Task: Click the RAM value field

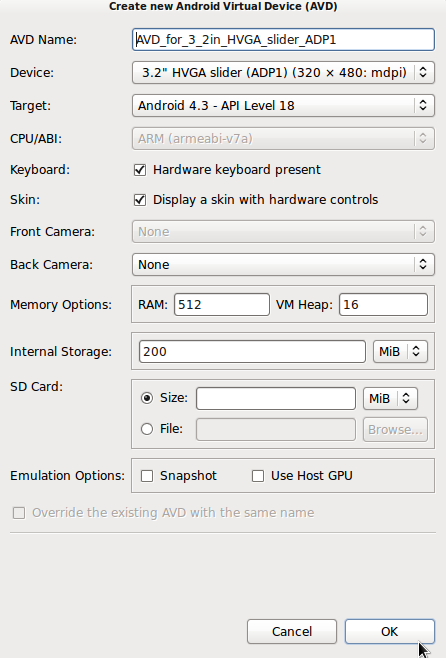Action: tap(222, 304)
